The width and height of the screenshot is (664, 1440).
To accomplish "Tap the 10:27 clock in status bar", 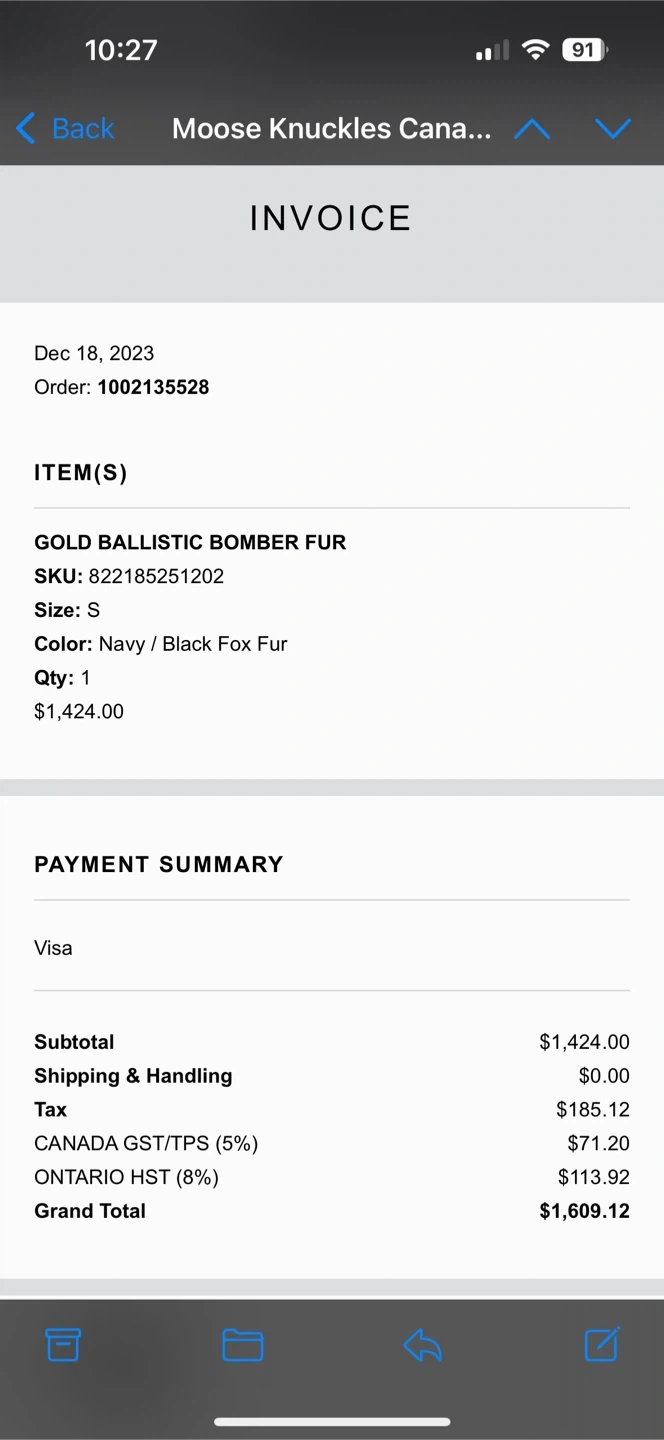I will [x=121, y=50].
